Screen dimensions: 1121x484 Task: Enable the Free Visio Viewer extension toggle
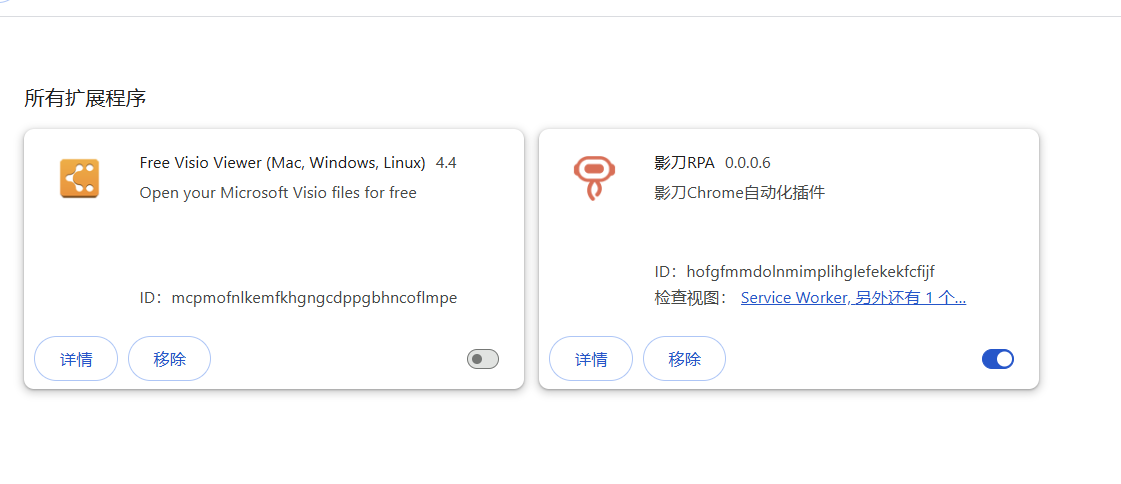pos(483,359)
